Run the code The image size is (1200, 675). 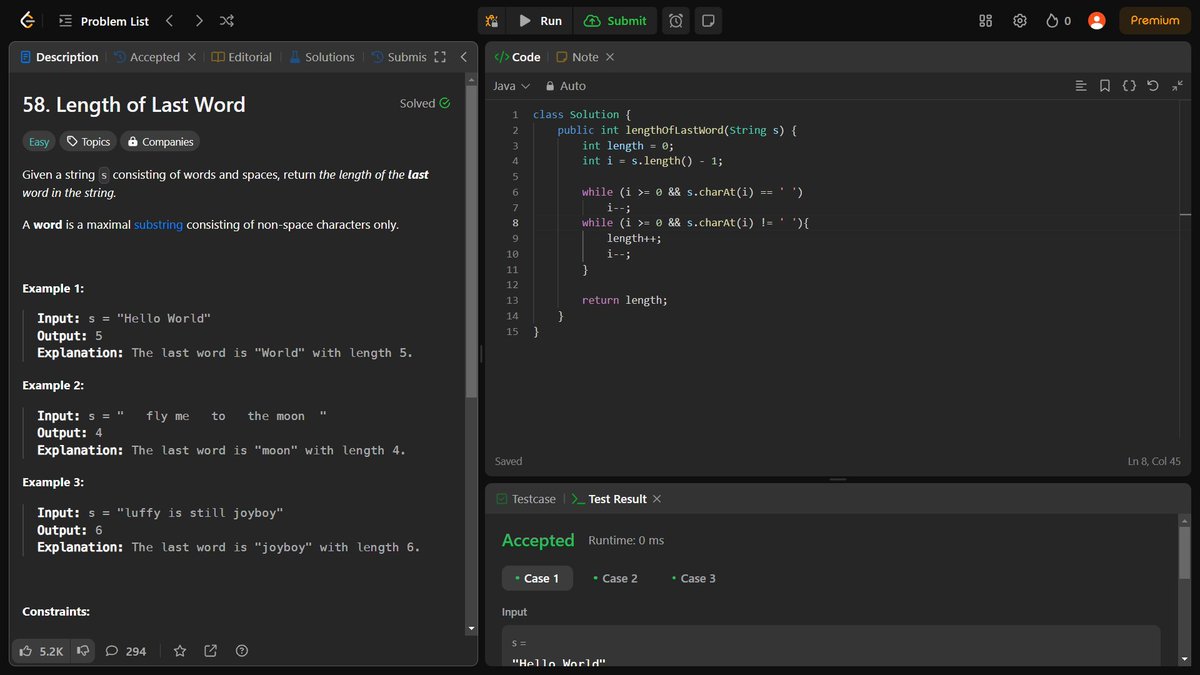[x=540, y=20]
